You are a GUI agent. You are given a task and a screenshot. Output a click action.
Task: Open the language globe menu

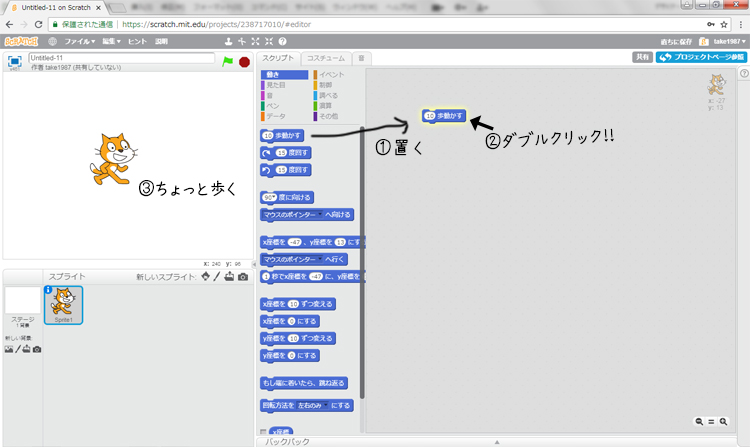(52, 42)
